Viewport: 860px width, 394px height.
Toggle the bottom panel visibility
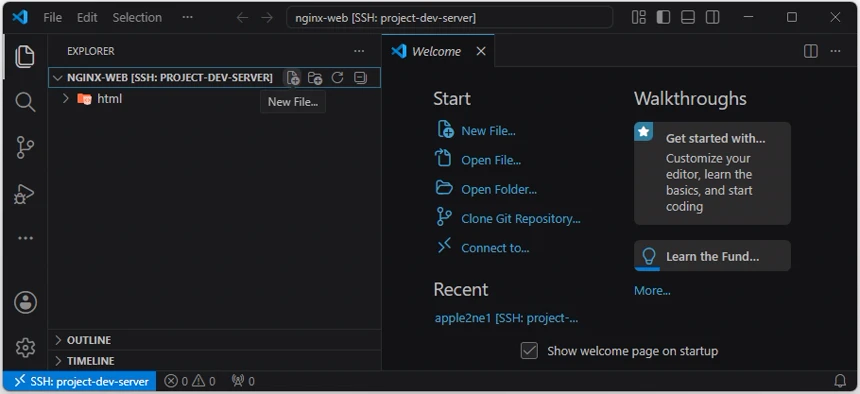[x=688, y=18]
